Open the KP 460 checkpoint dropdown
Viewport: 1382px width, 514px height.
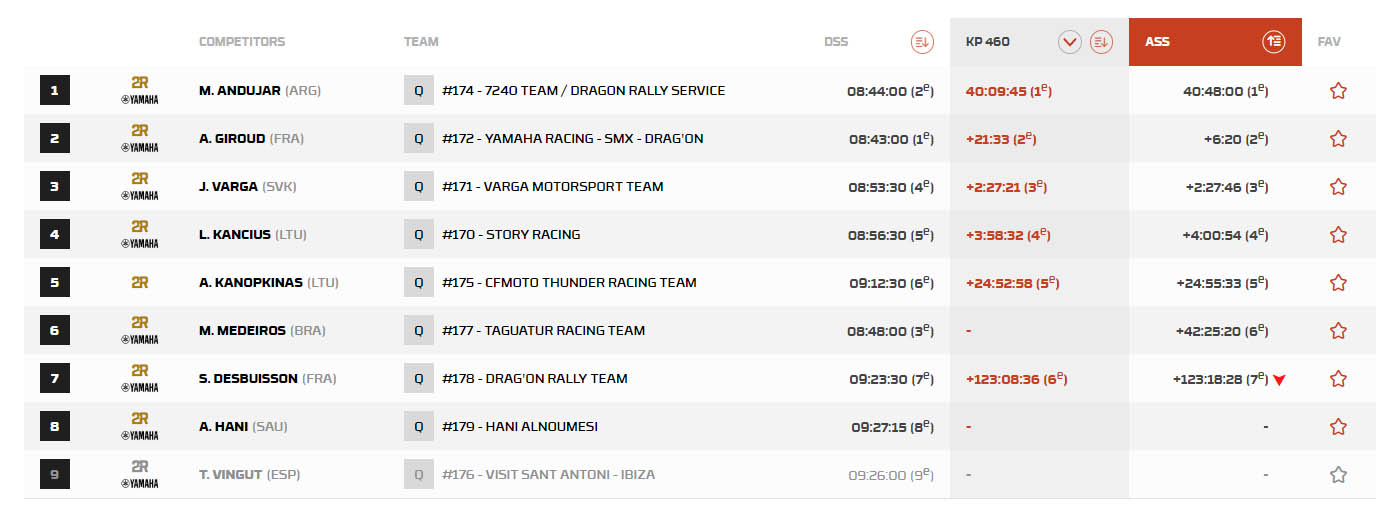click(1070, 42)
